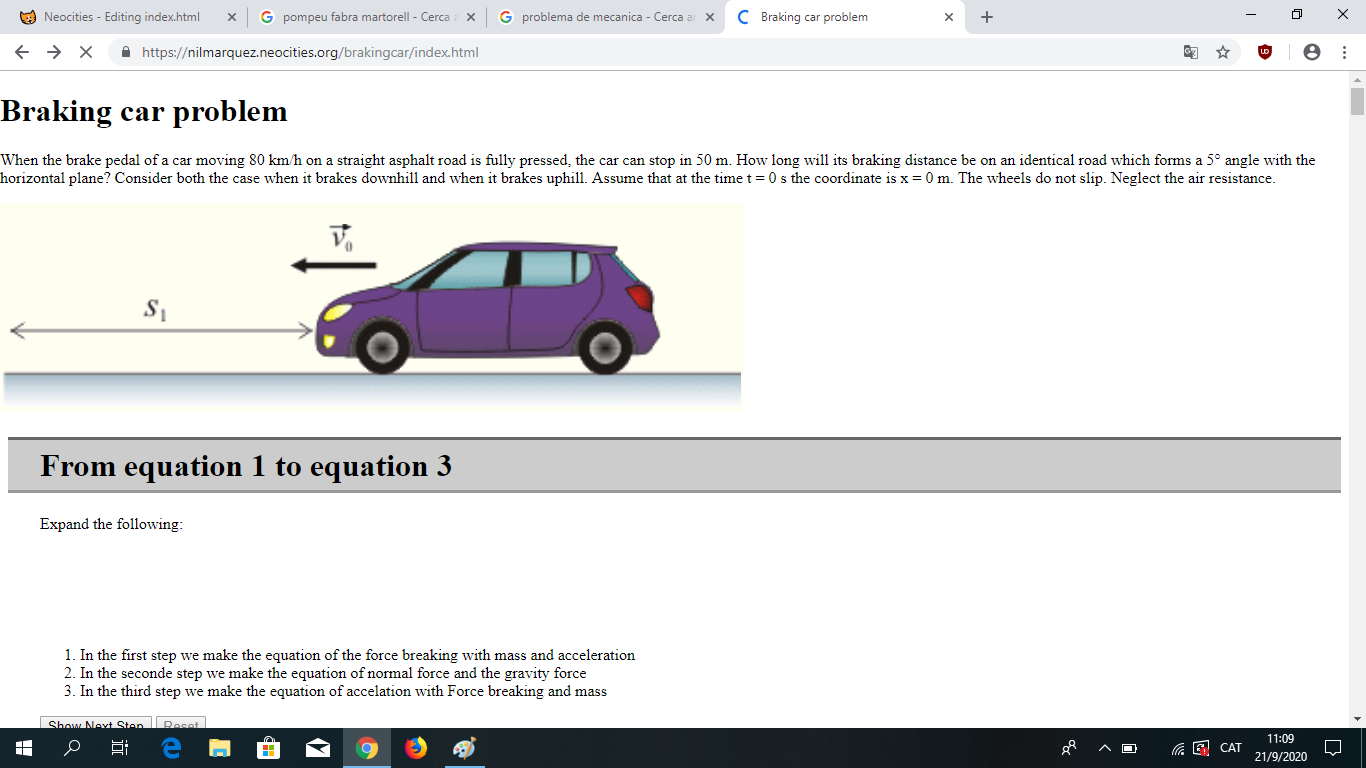Stop loading the page
The height and width of the screenshot is (768, 1366).
tap(85, 52)
